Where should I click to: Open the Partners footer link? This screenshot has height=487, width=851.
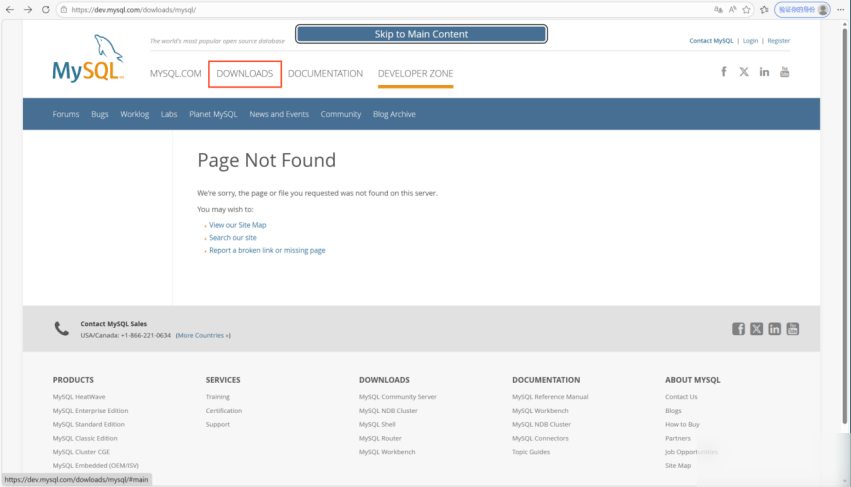(678, 438)
